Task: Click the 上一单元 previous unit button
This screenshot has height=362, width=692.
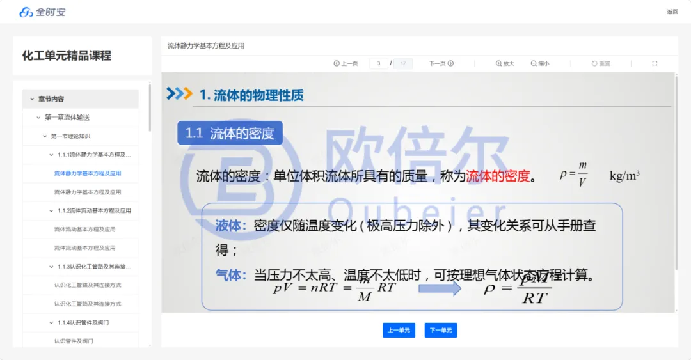Action: tap(399, 330)
